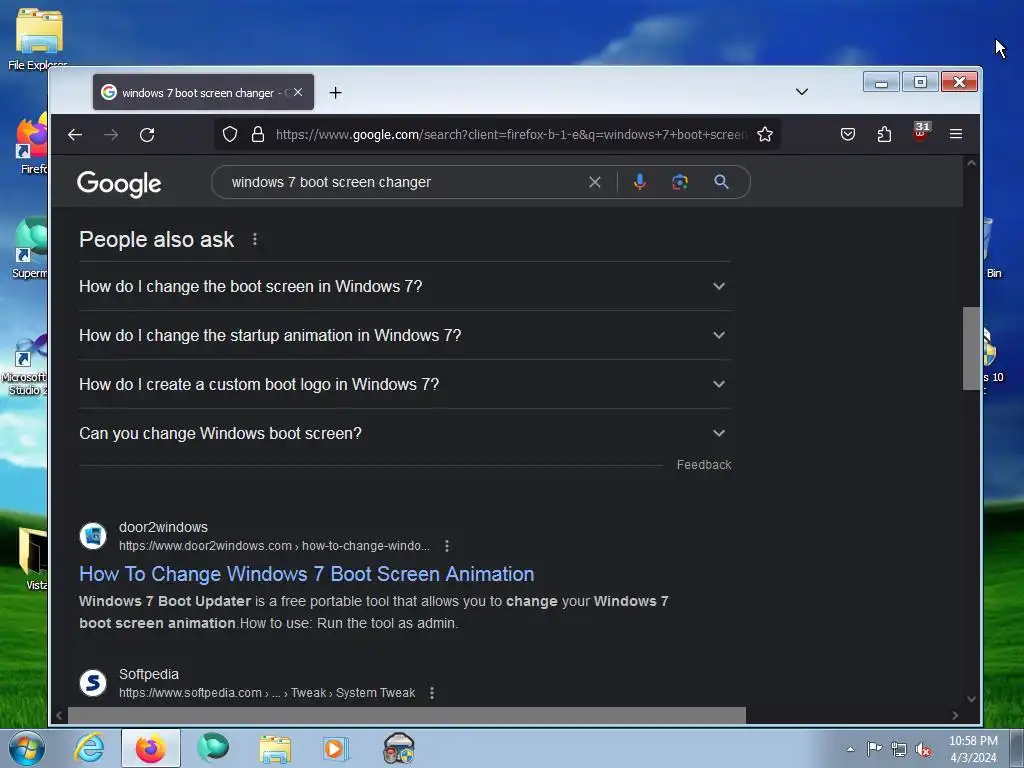The image size is (1024, 768).
Task: Open Windows Media Player from taskbar
Action: point(337,748)
